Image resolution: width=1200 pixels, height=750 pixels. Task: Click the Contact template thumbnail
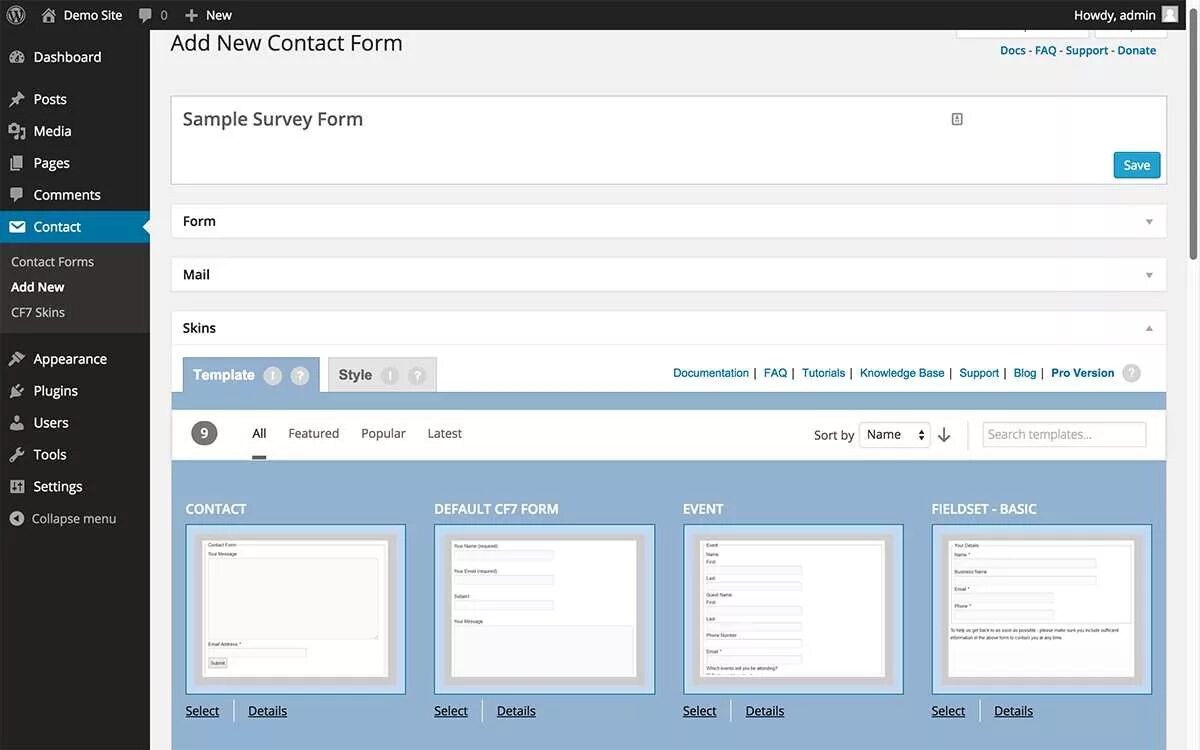pyautogui.click(x=296, y=609)
